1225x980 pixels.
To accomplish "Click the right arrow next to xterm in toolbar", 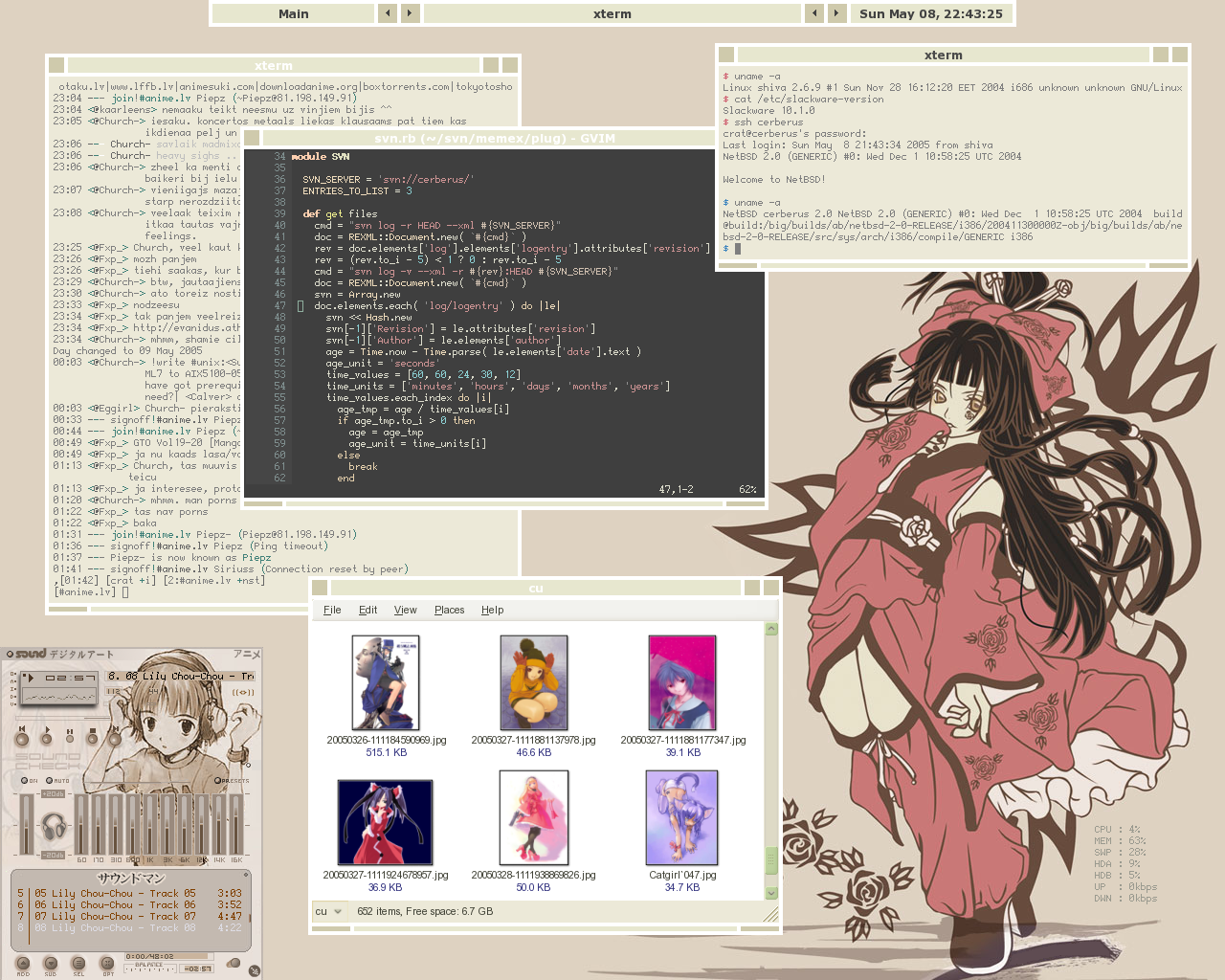I will (x=836, y=13).
